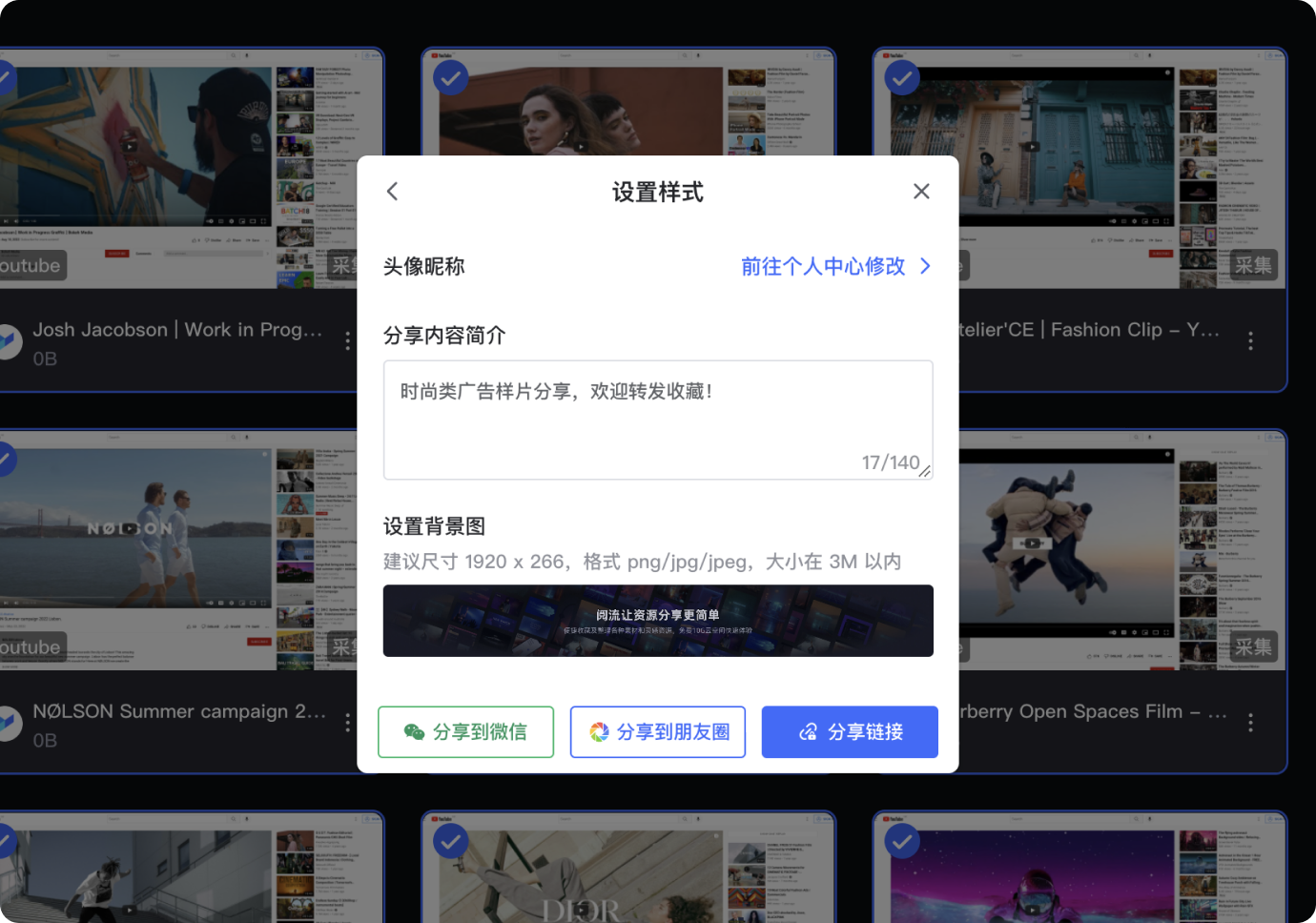This screenshot has height=923, width=1316.
Task: Click the 头像昵称 label
Action: pos(423,266)
